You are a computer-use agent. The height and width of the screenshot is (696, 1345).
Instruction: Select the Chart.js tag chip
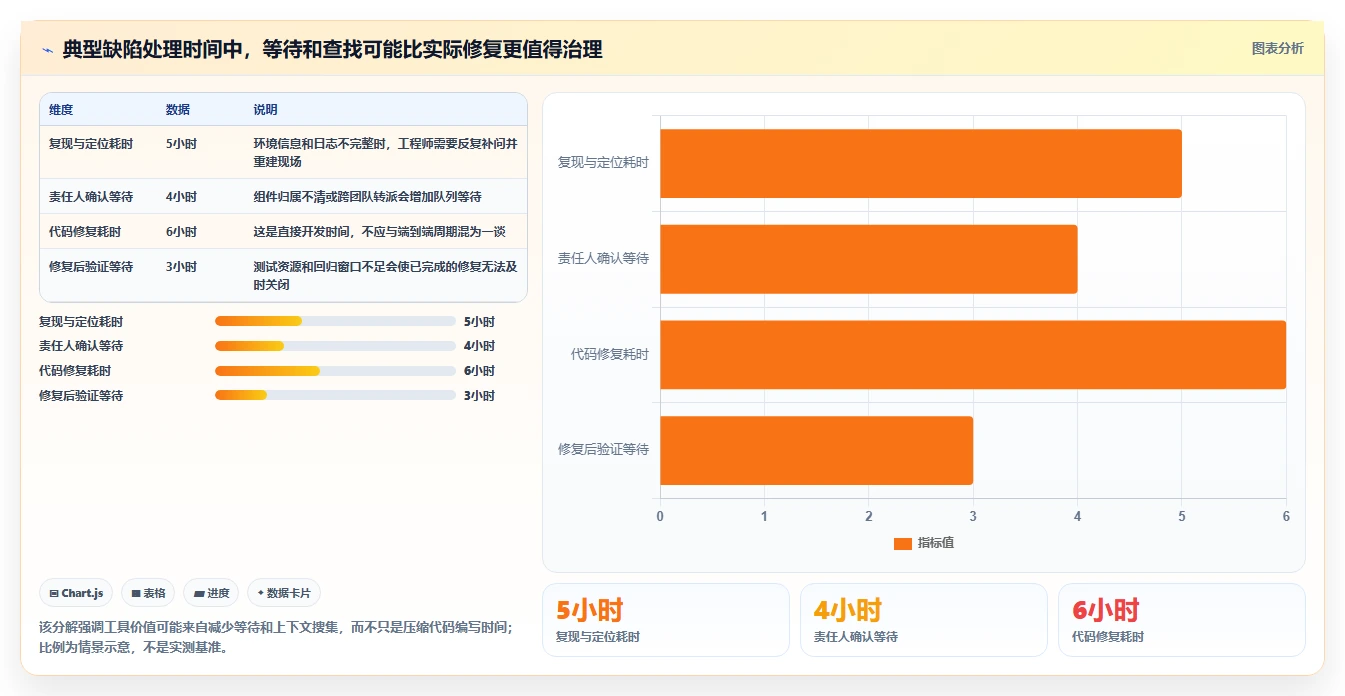click(77, 593)
